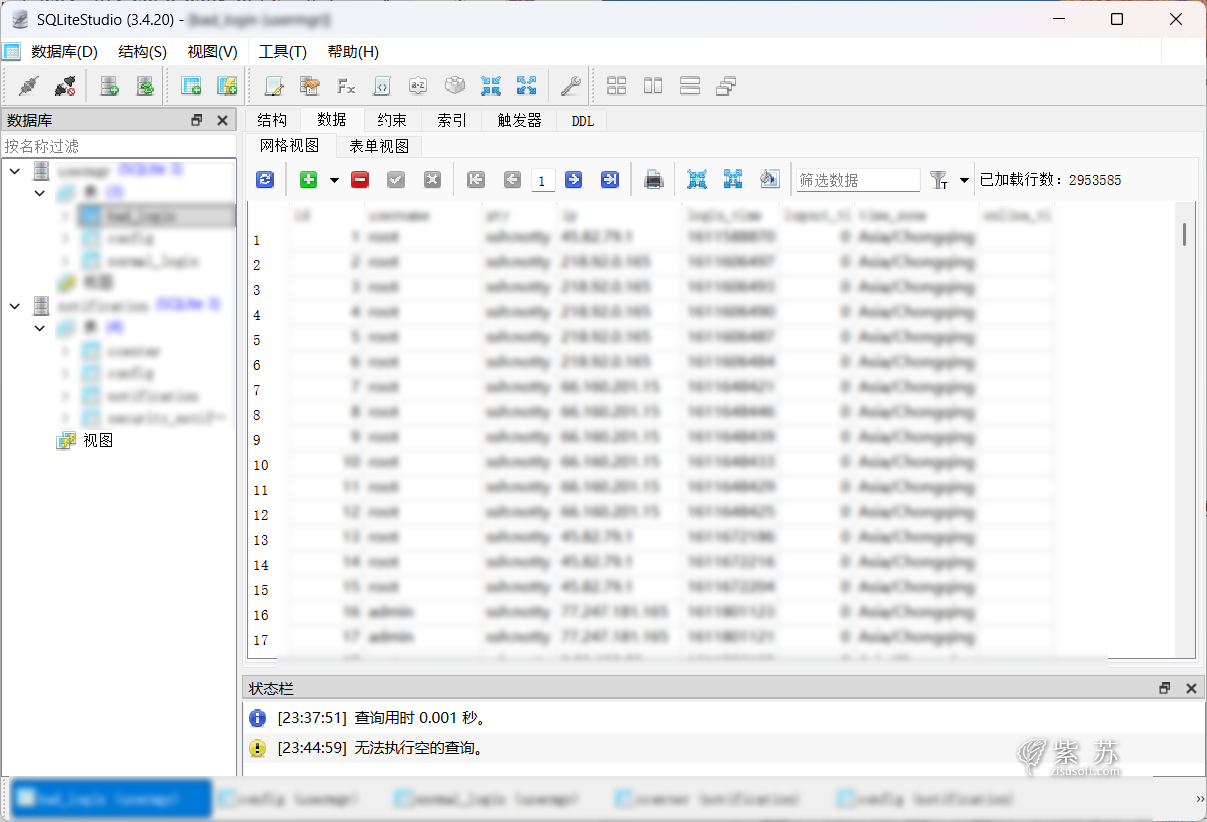Go to the next data page

coord(573,180)
